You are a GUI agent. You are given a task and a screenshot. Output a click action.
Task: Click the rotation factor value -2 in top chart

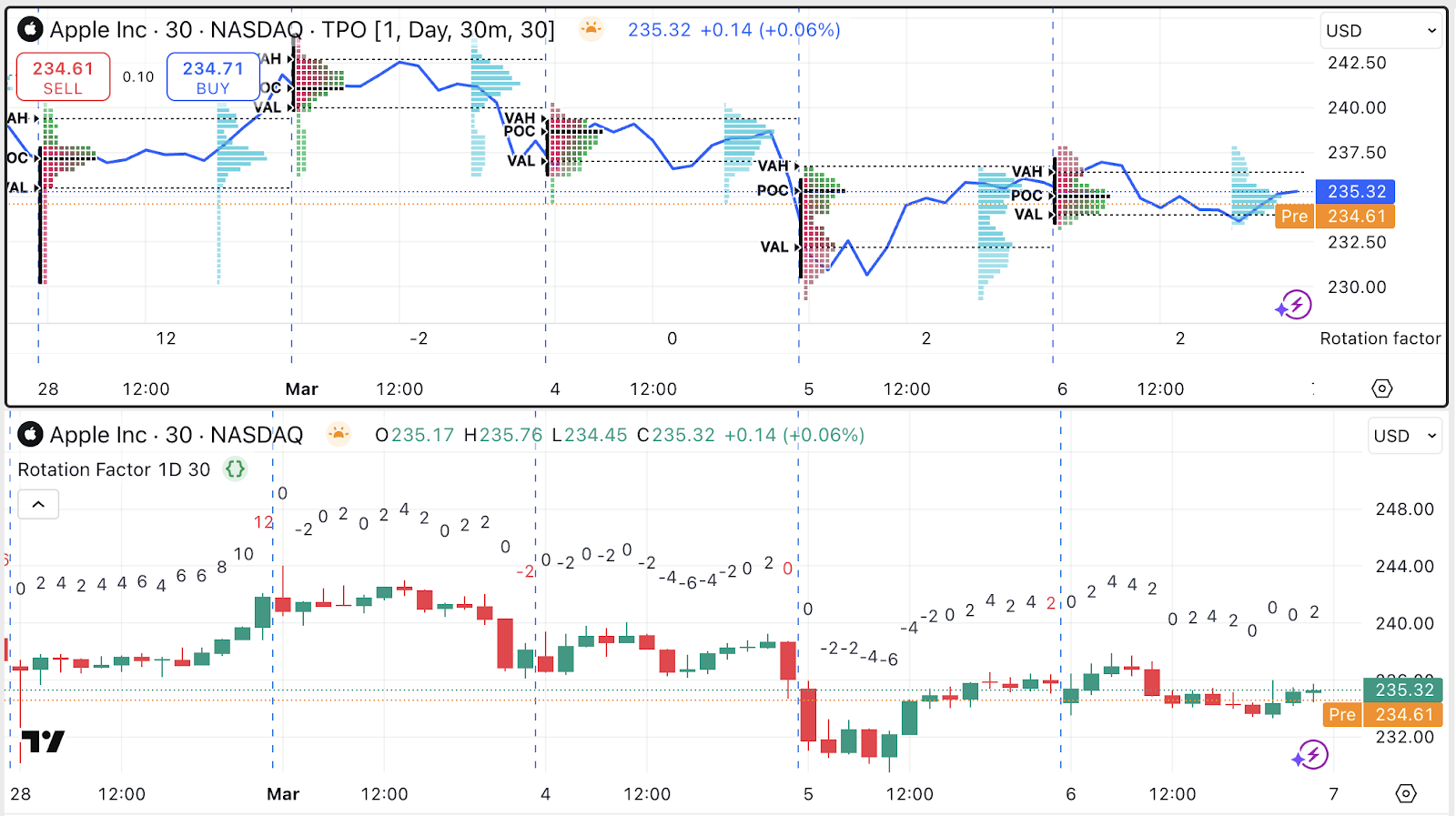click(419, 338)
